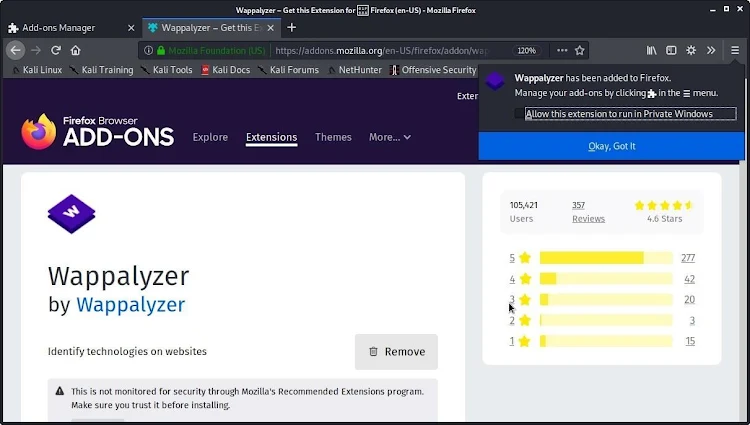750x425 pixels.
Task: Open the Kali Linux bookmark
Action: point(37,70)
